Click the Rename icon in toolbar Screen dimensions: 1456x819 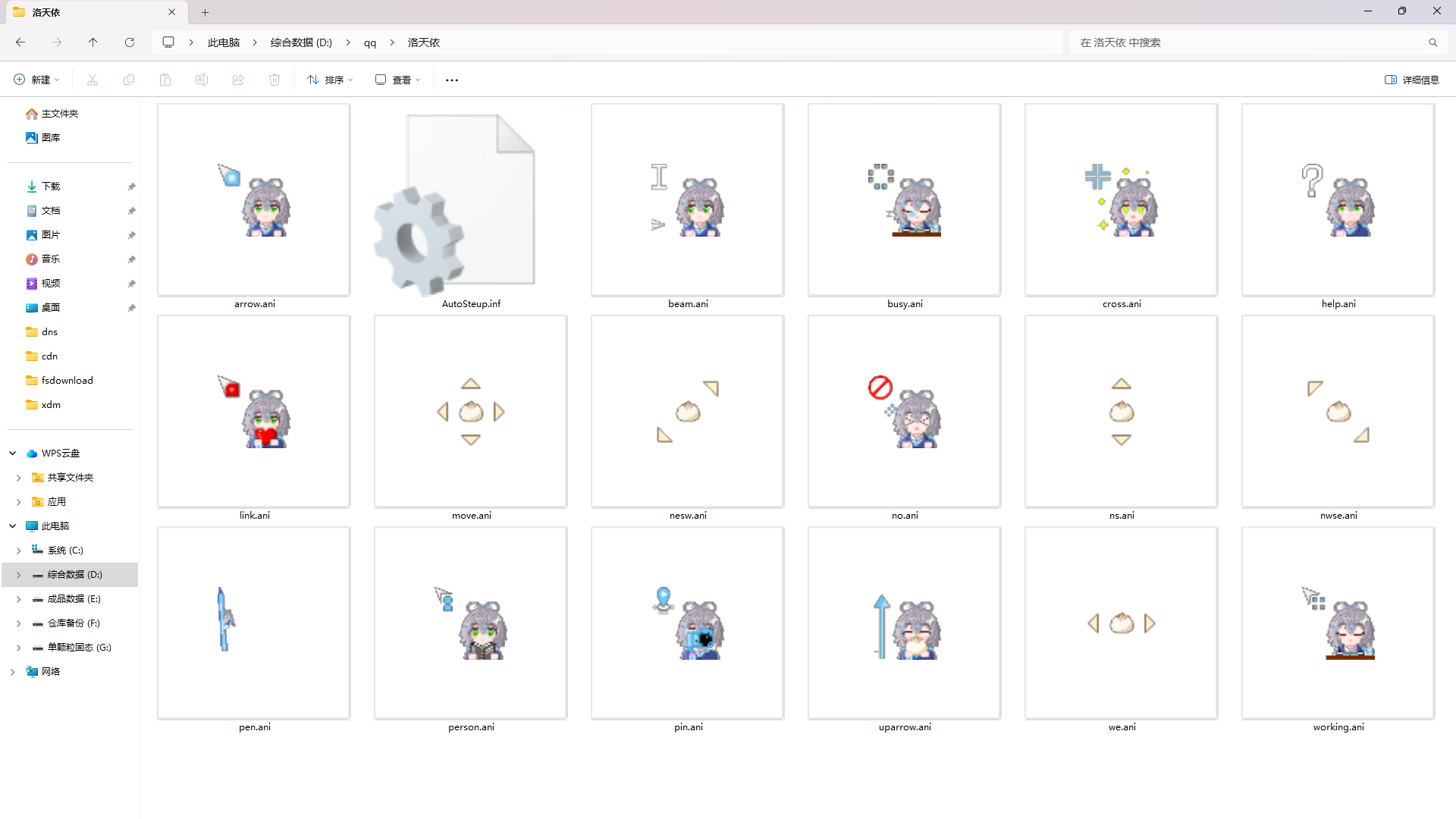202,80
